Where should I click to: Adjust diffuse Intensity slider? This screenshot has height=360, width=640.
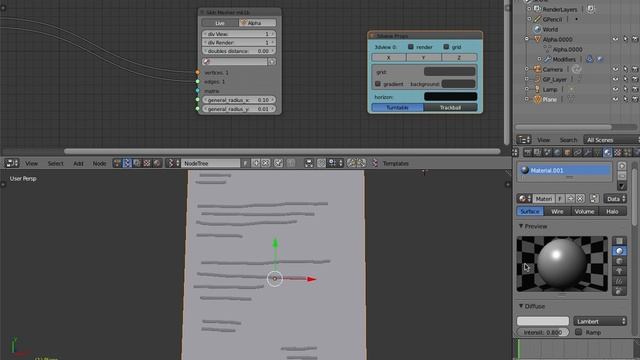pos(543,332)
